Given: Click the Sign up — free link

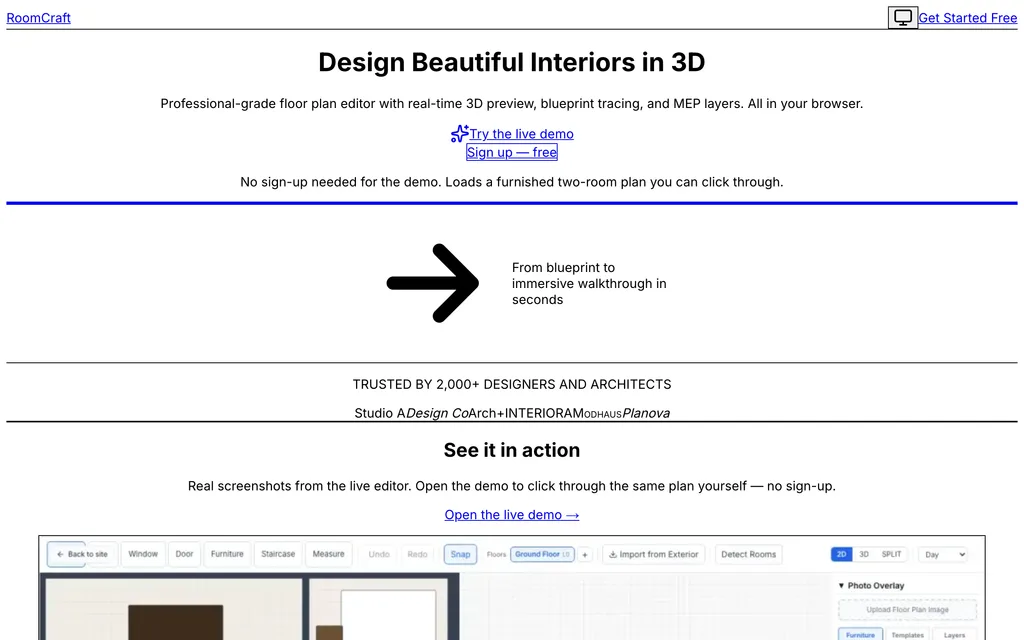Looking at the screenshot, I should click(512, 152).
